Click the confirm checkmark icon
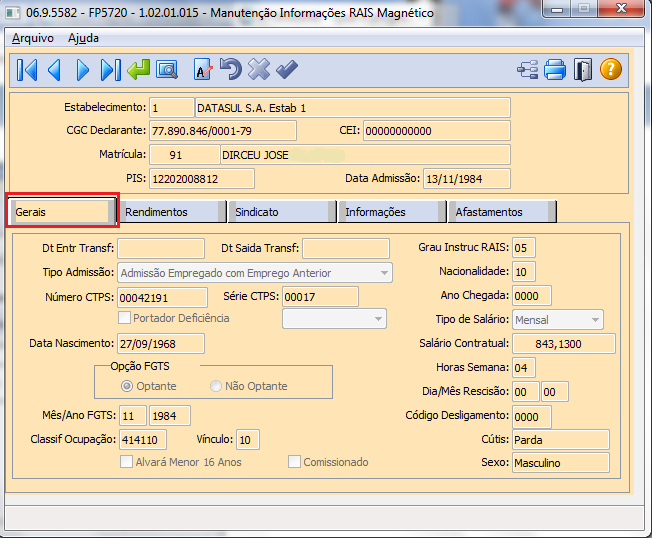 point(287,69)
